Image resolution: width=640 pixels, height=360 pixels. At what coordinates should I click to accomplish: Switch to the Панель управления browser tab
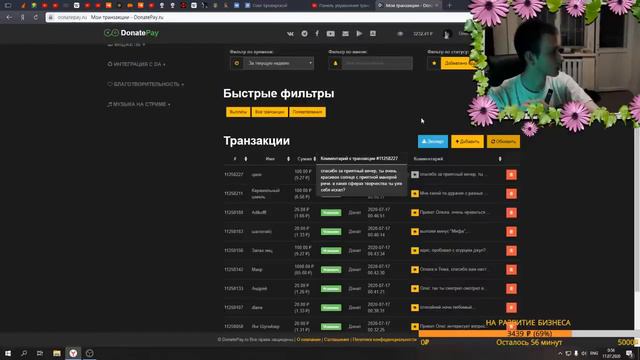tap(341, 6)
